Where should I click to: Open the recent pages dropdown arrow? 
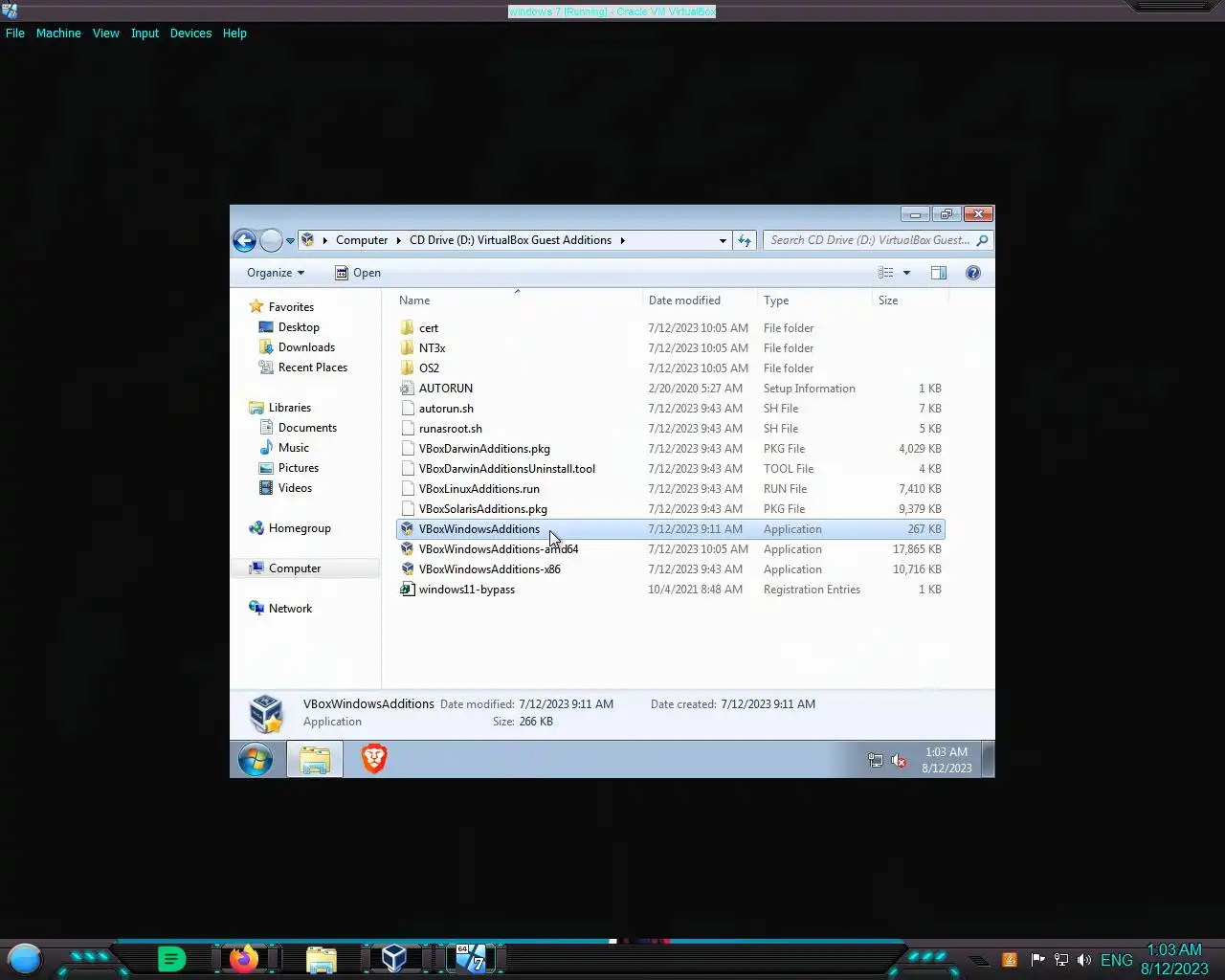(x=290, y=241)
